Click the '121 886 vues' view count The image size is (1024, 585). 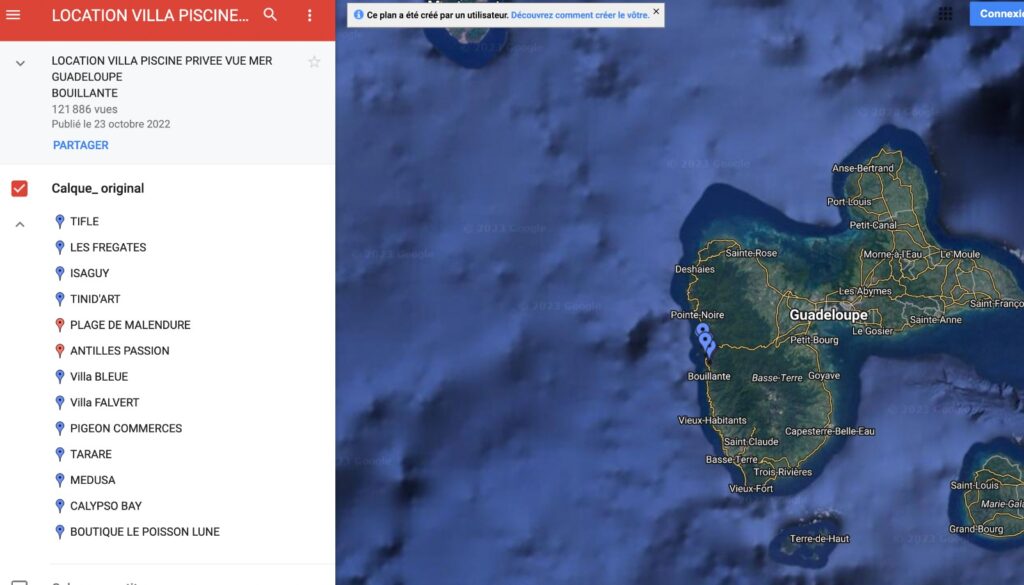tap(84, 109)
